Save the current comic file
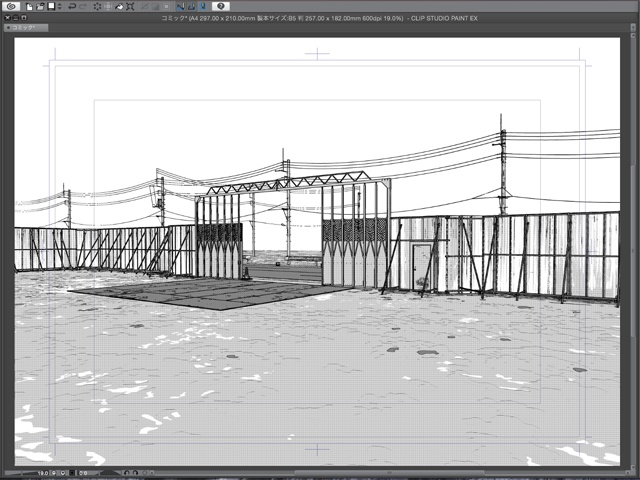This screenshot has height=480, width=640. (x=51, y=6)
